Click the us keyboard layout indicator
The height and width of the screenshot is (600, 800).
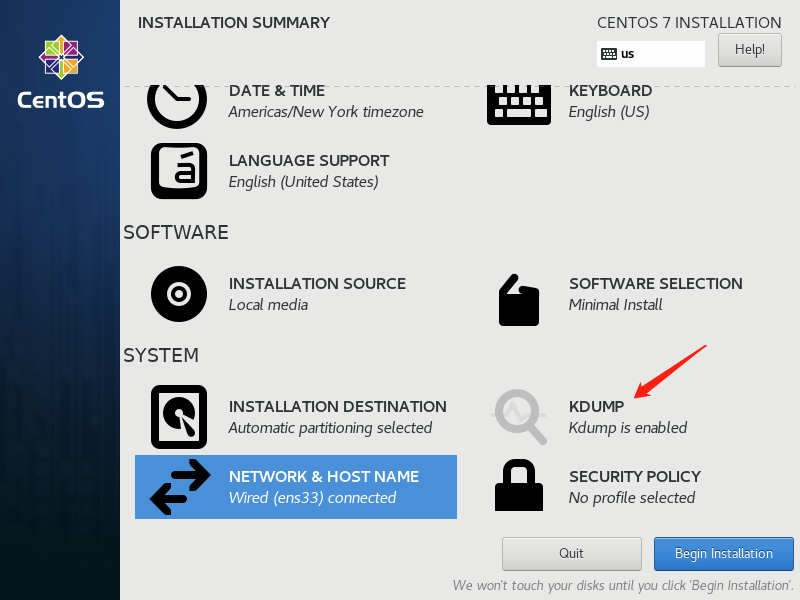coord(651,54)
